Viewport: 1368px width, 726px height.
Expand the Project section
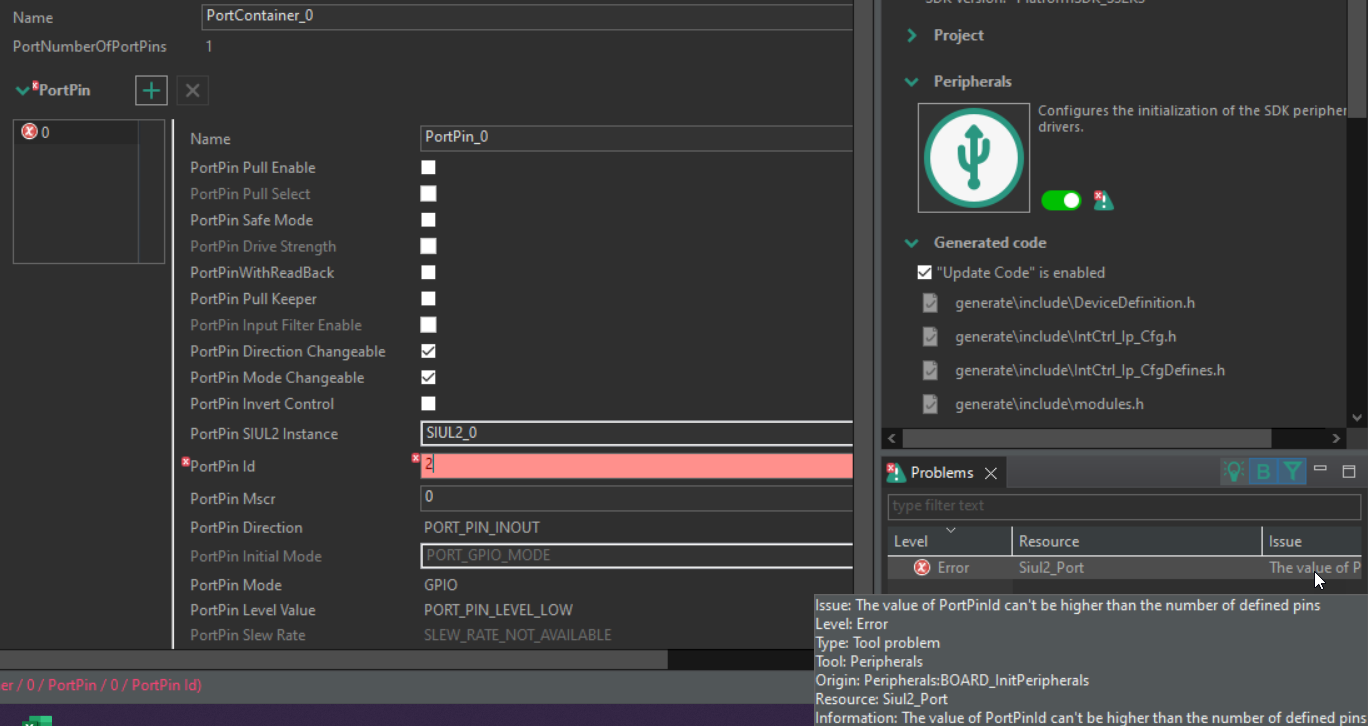[x=911, y=35]
